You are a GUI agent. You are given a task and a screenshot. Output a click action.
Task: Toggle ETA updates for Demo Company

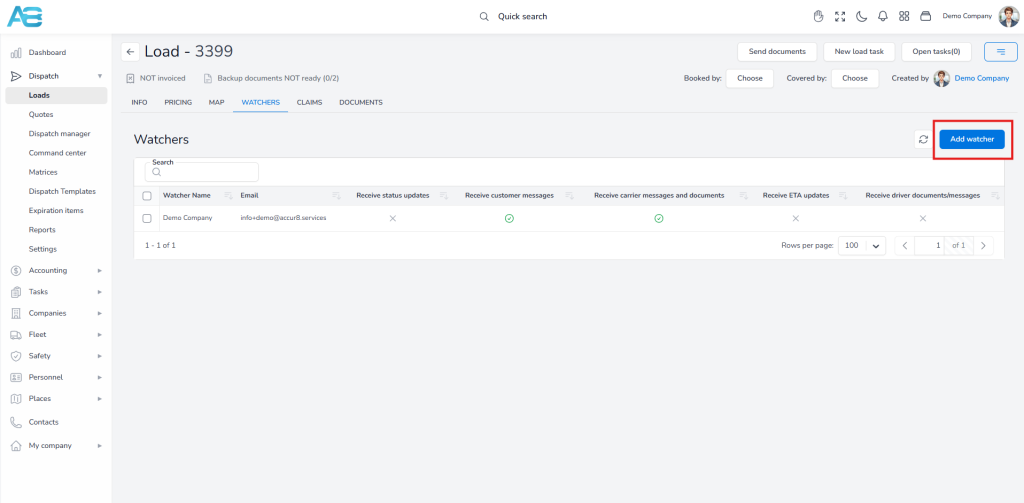click(x=795, y=218)
